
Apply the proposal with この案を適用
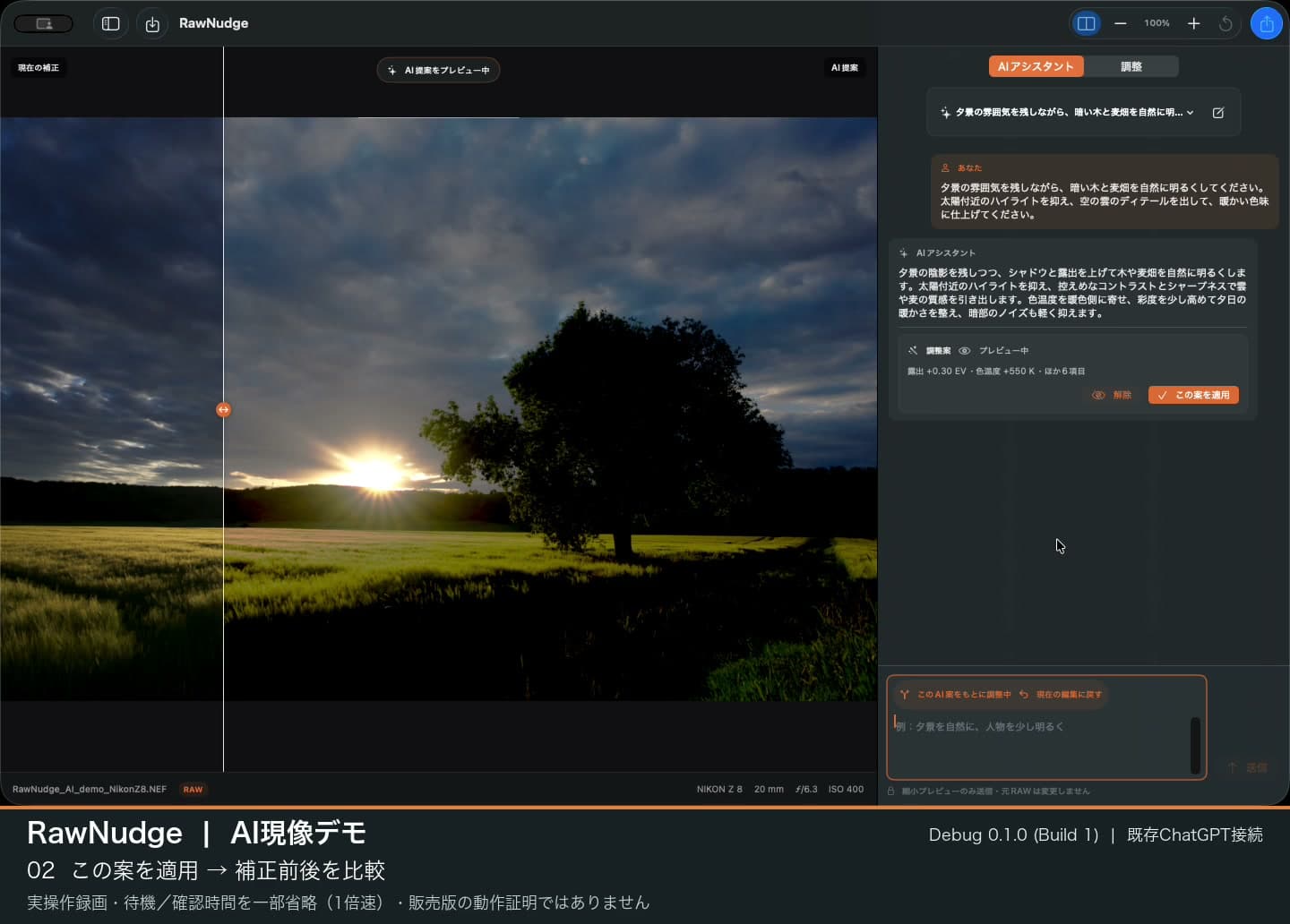[1193, 395]
